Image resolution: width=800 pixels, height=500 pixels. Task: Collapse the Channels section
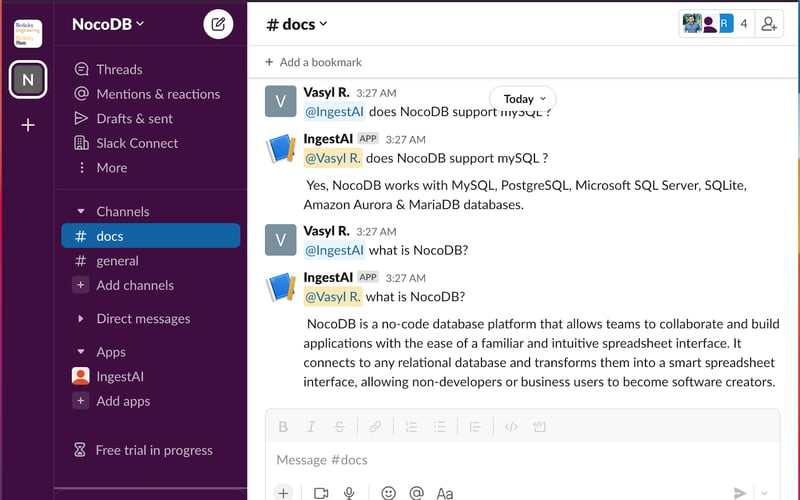pos(81,212)
